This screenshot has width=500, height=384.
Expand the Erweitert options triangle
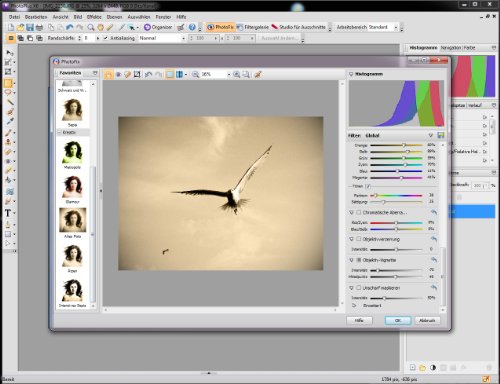pyautogui.click(x=354, y=305)
